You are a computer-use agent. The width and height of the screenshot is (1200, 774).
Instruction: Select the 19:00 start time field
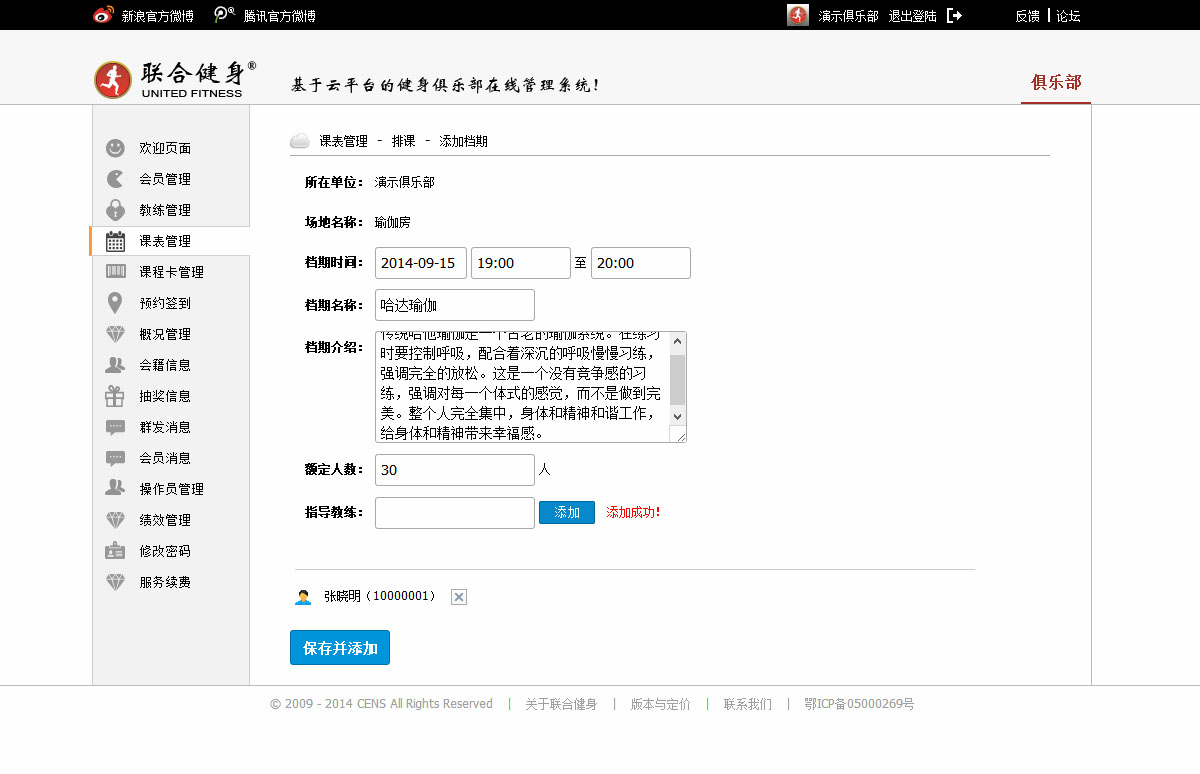(x=520, y=263)
